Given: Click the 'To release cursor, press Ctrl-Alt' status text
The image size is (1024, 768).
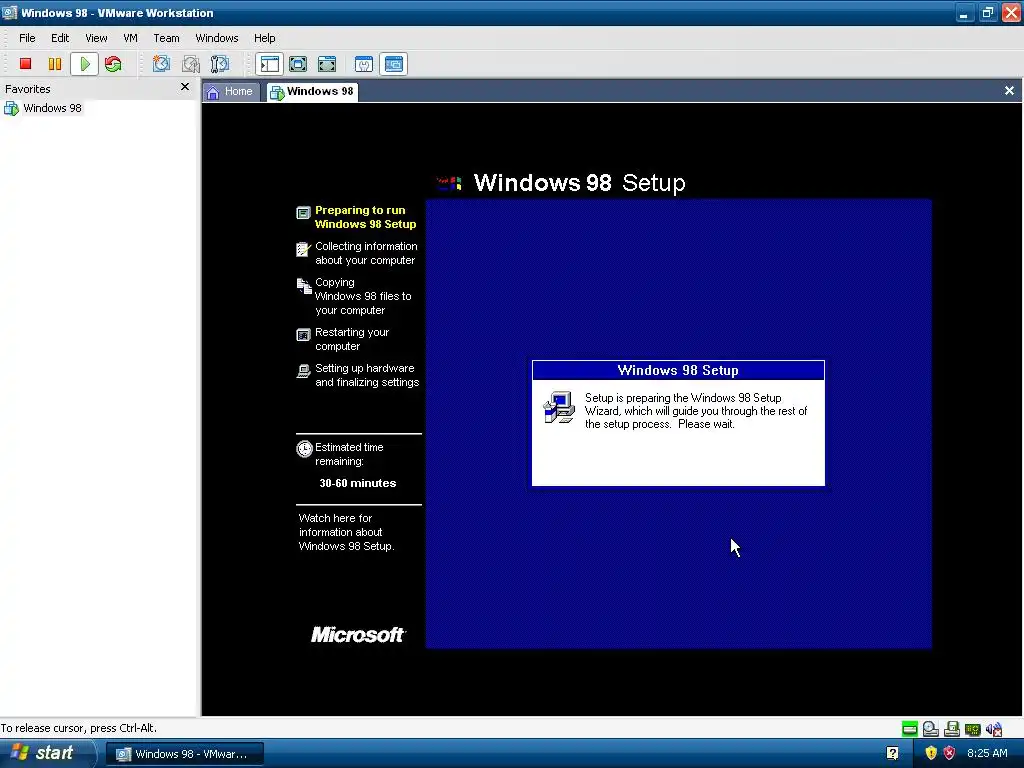Looking at the screenshot, I should [79, 728].
